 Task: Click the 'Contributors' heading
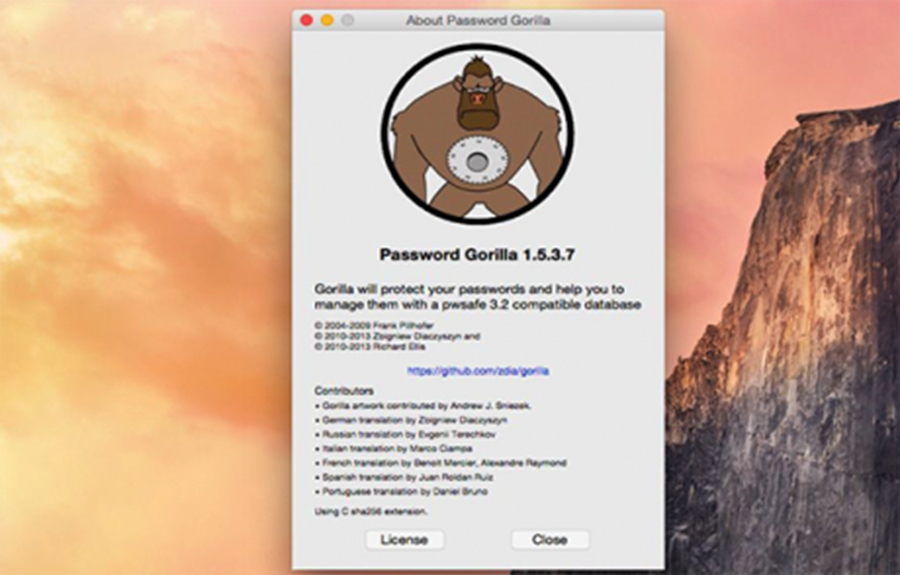click(x=344, y=391)
